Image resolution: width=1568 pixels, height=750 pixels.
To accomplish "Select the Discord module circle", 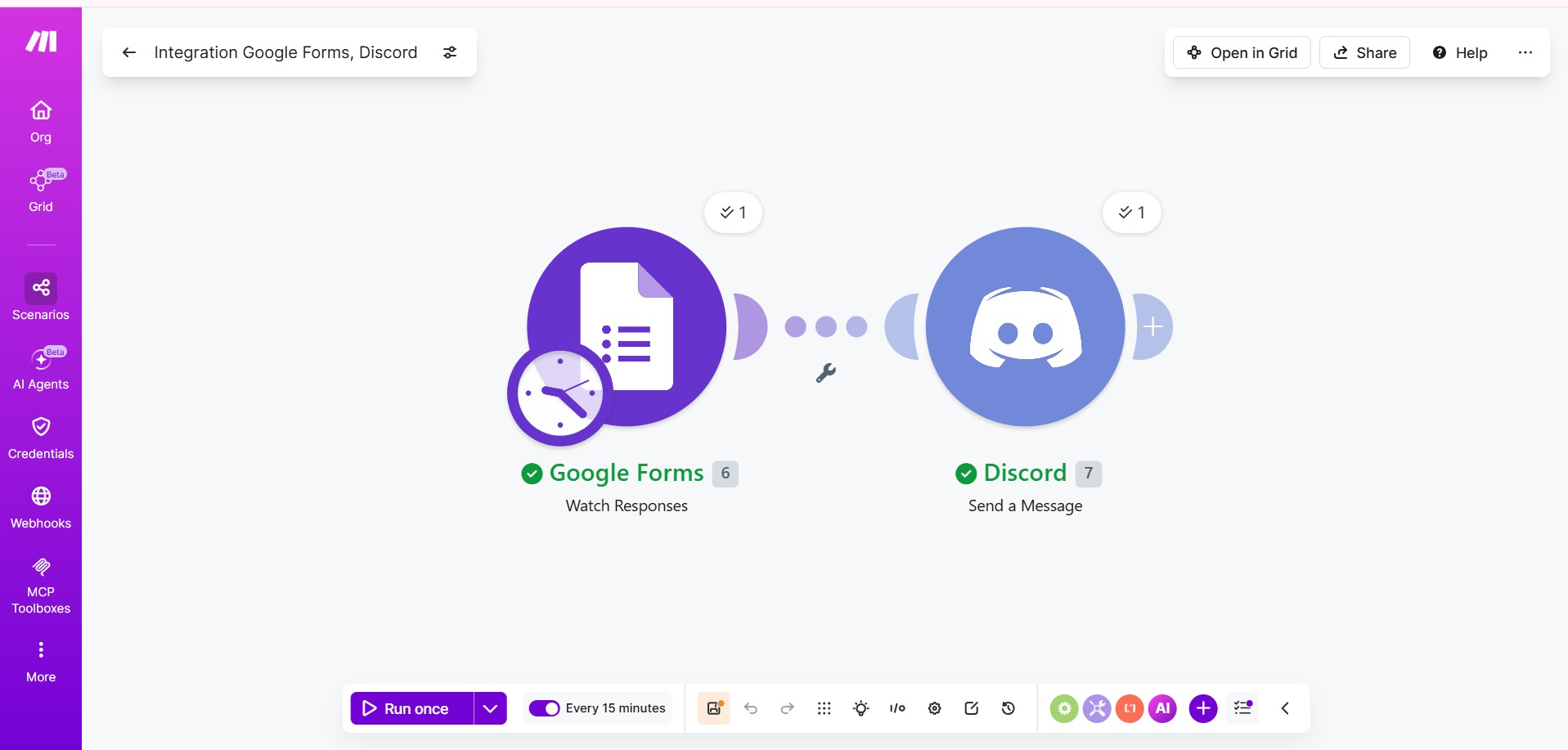I will click(1025, 326).
